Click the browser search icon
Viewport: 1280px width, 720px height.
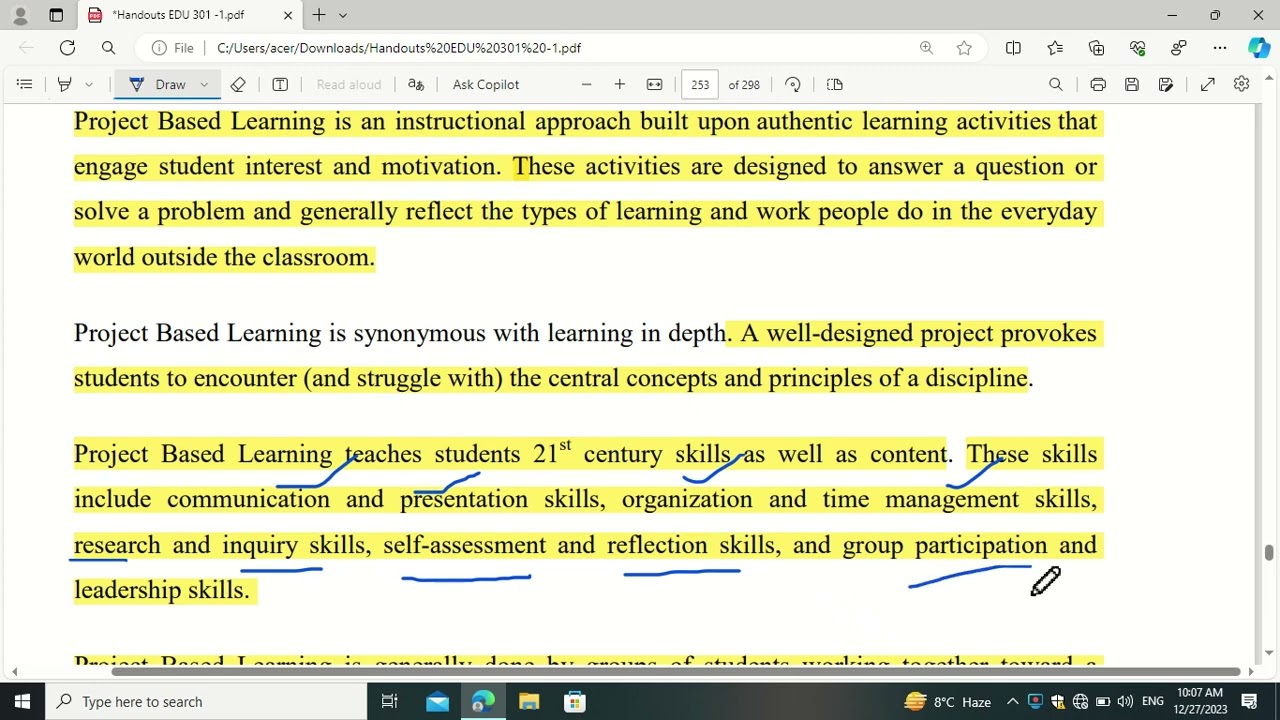point(108,48)
